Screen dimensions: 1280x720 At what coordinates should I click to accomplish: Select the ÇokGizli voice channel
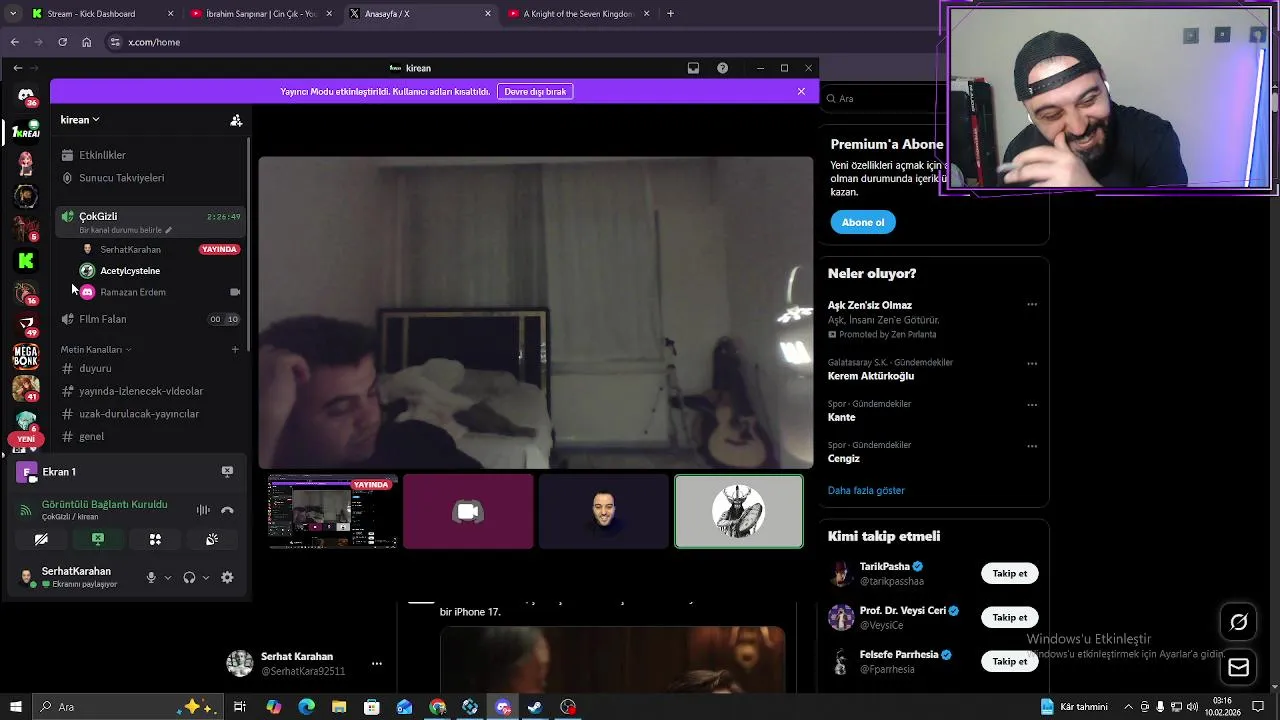[150, 222]
